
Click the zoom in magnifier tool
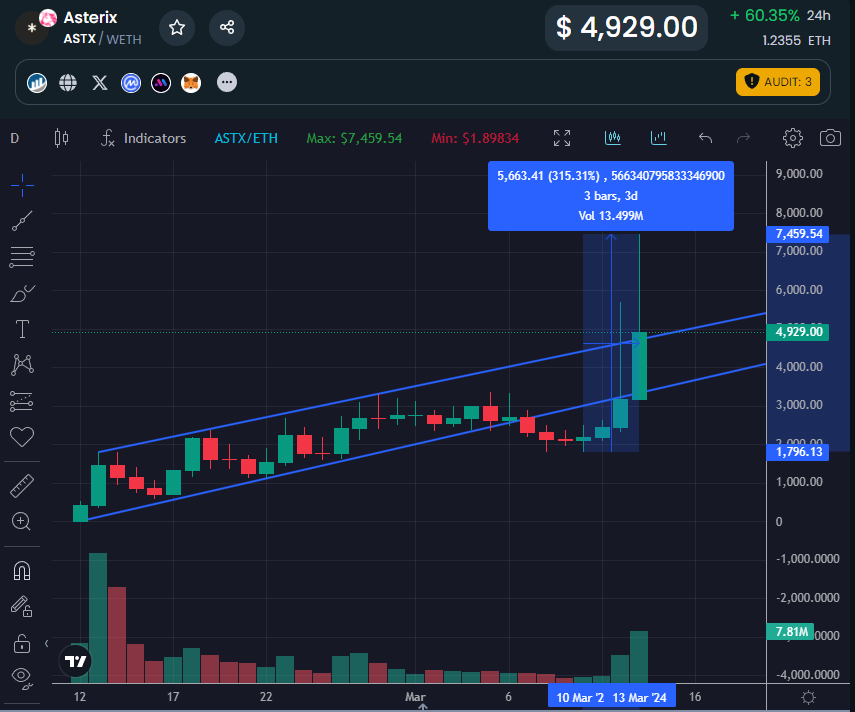[x=21, y=521]
